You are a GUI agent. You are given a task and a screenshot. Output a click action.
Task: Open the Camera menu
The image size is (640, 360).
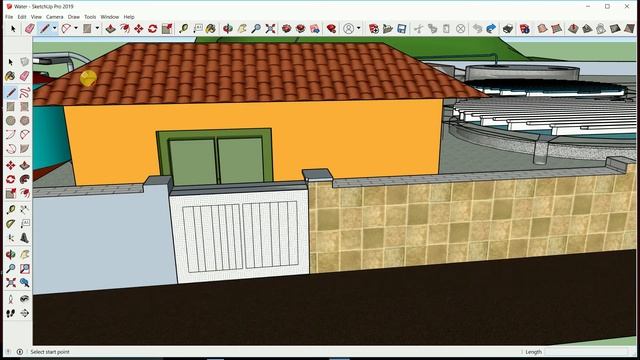coord(55,17)
